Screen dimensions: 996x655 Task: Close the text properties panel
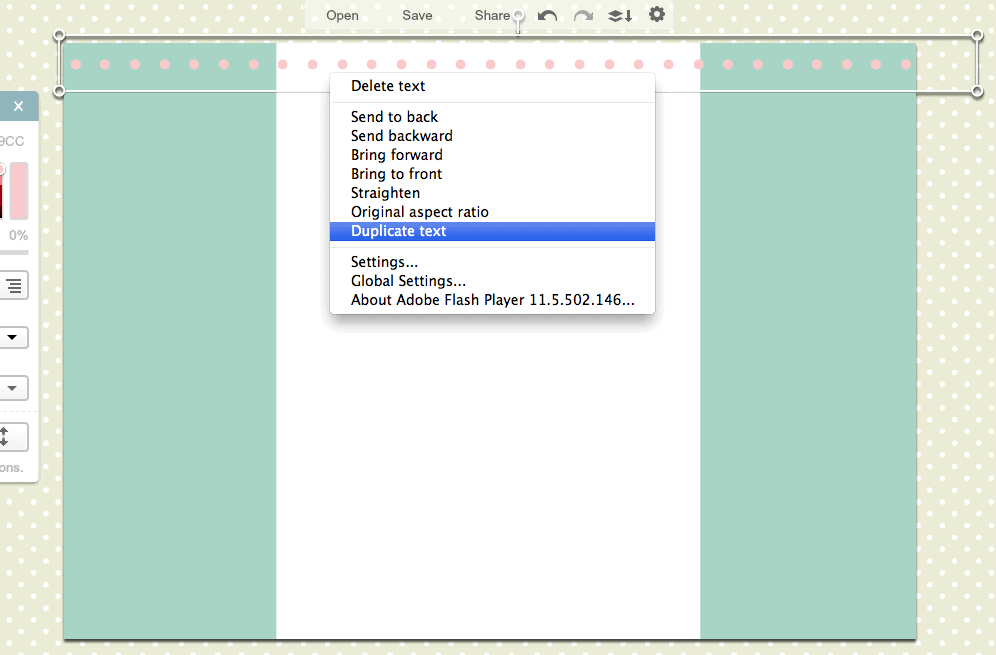pyautogui.click(x=18, y=106)
